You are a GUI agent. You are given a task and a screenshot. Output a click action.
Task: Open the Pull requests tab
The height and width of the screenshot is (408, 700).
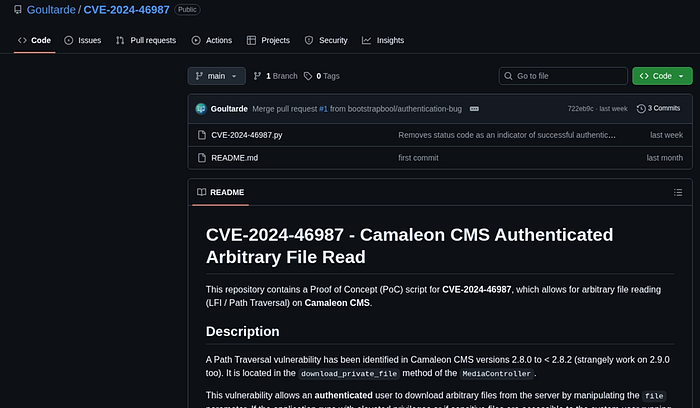click(x=146, y=40)
